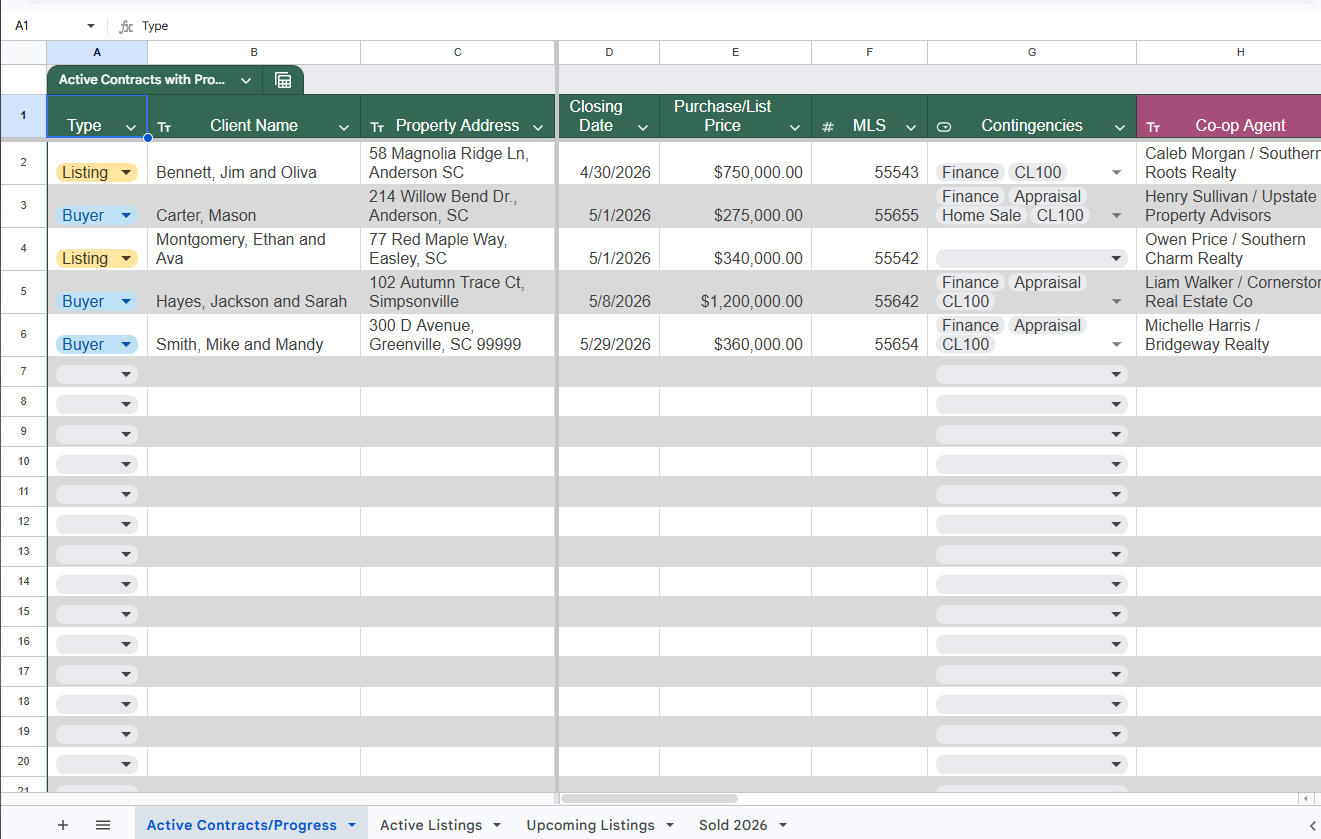The height and width of the screenshot is (839, 1321).
Task: Open the Sold 2026 tab options arrow
Action: click(782, 825)
